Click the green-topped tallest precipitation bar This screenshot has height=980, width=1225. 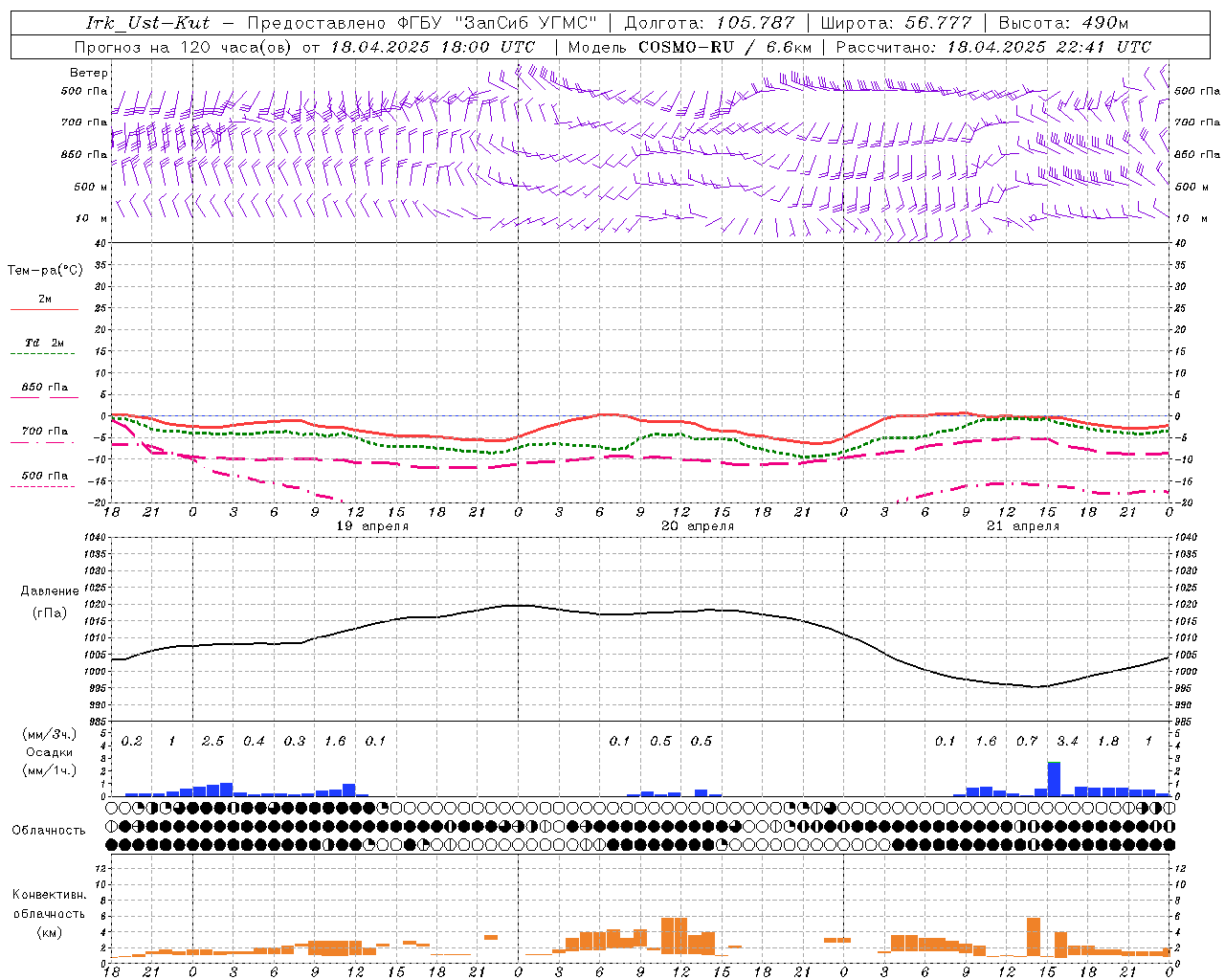[1054, 779]
